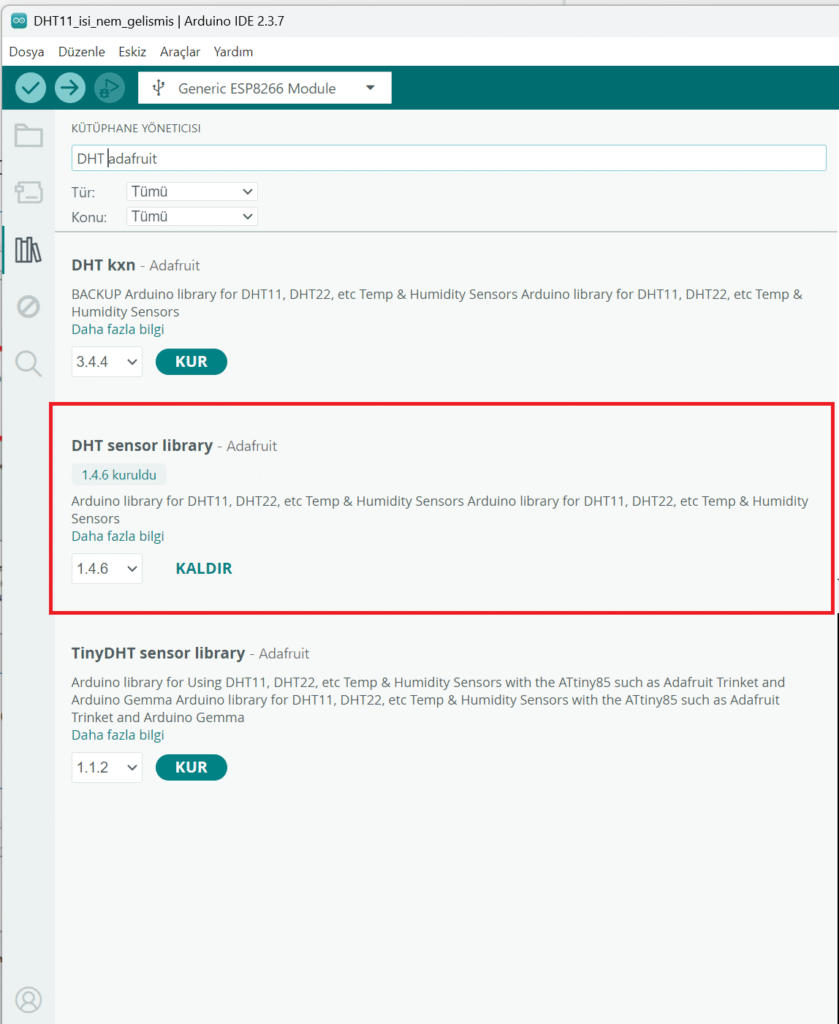Image resolution: width=839 pixels, height=1024 pixels.
Task: Open the Debug sidebar icon
Action: click(x=28, y=307)
